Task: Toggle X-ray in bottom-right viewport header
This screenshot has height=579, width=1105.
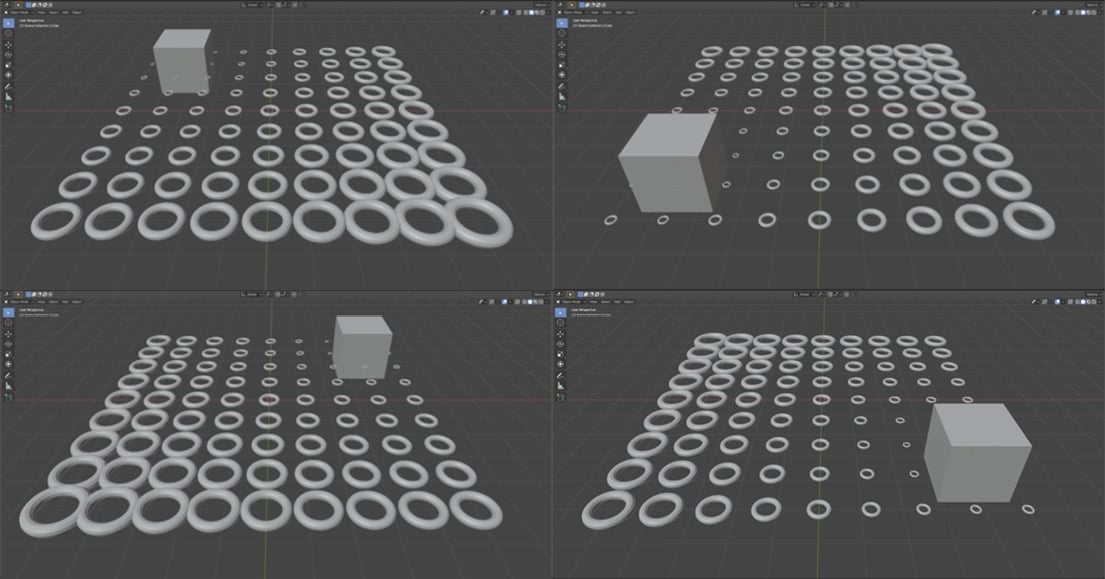Action: pyautogui.click(x=1072, y=301)
